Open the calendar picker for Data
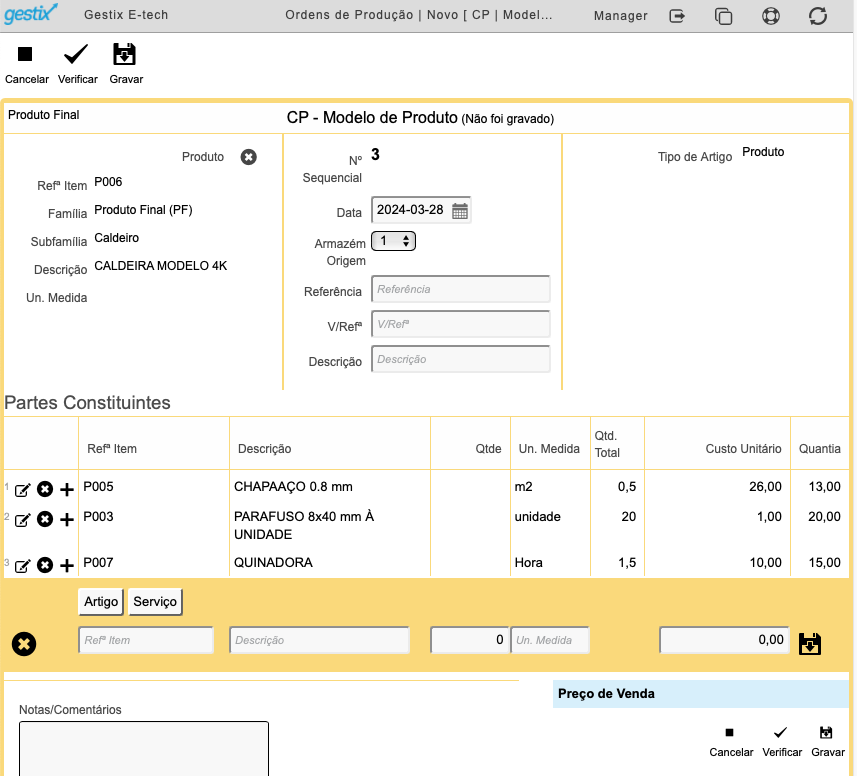The width and height of the screenshot is (857, 776). [460, 210]
